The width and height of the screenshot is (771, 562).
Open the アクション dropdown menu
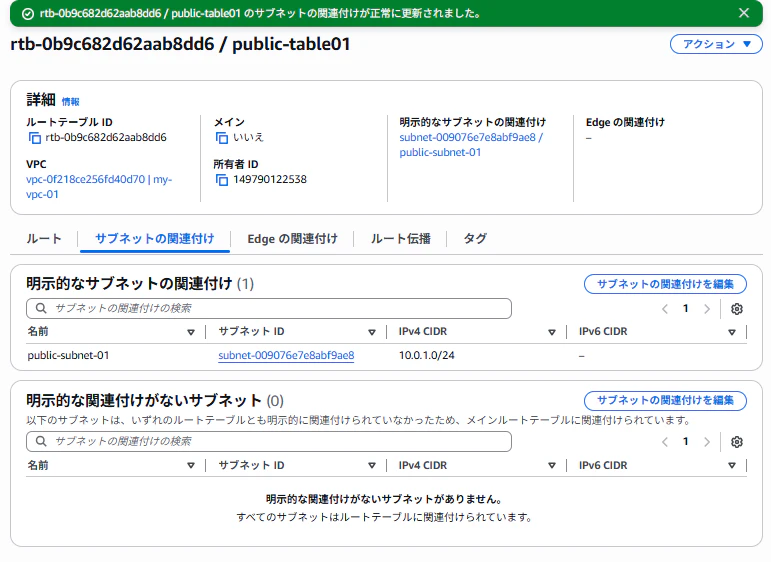point(716,44)
